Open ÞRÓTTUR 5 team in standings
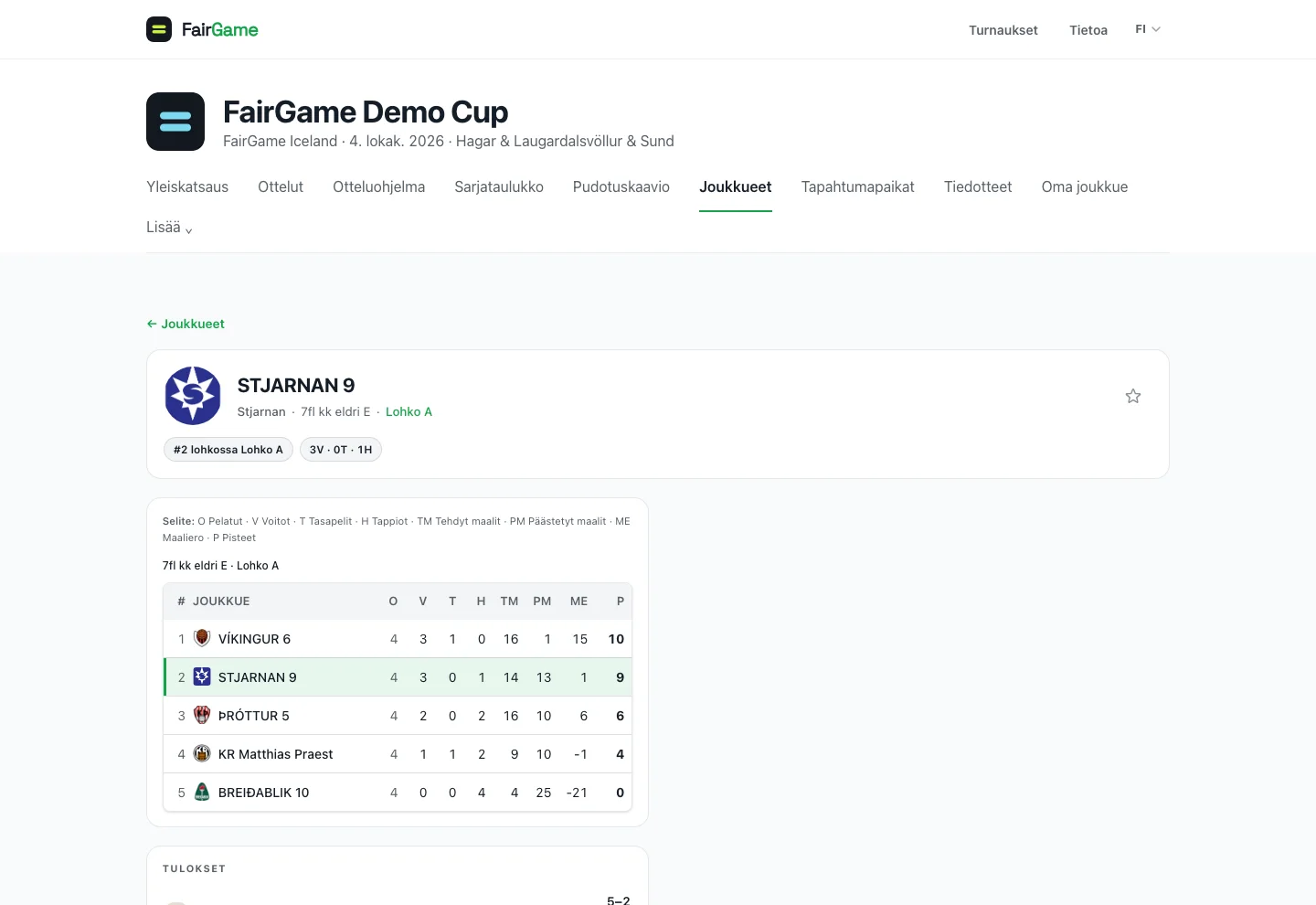The image size is (1316, 905). click(254, 716)
